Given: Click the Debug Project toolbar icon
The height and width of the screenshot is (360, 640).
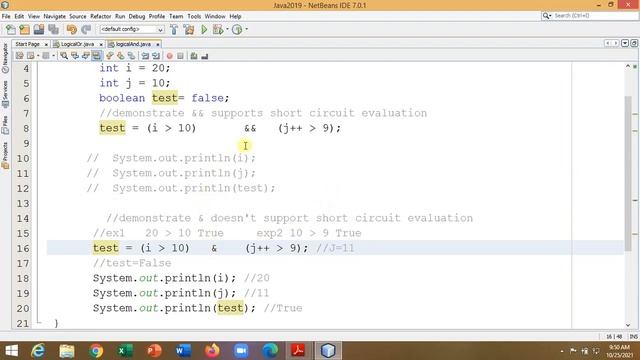Looking at the screenshot, I should [218, 29].
